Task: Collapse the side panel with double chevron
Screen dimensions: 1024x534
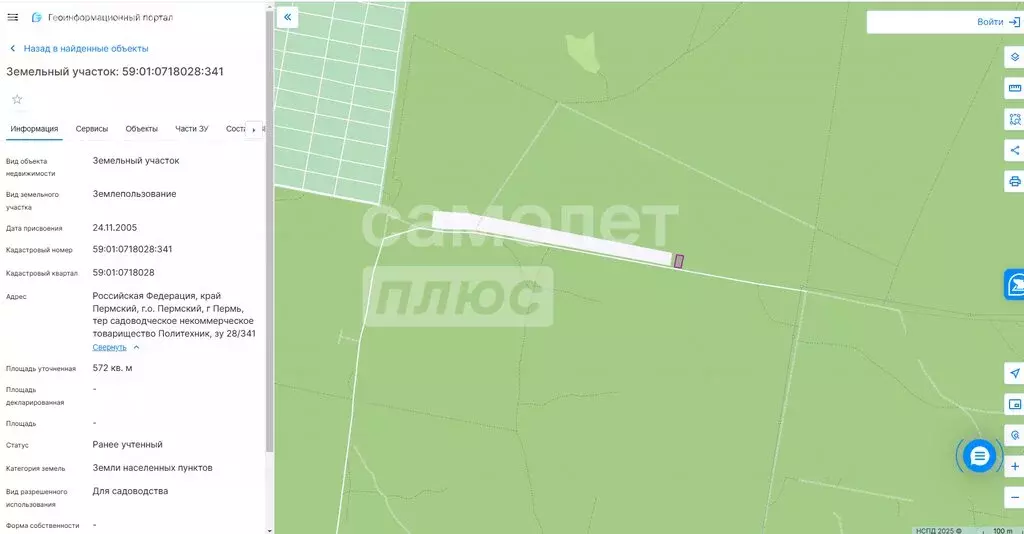Action: tap(287, 18)
